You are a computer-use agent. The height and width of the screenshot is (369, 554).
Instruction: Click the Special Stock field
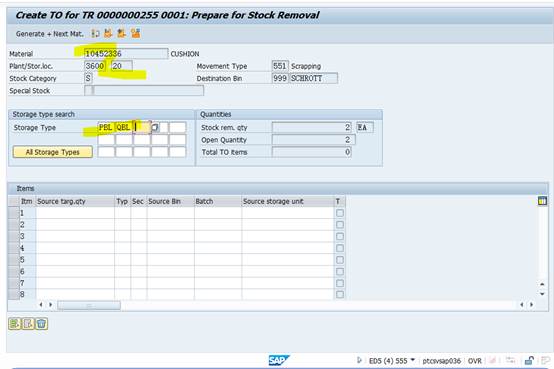pos(144,90)
